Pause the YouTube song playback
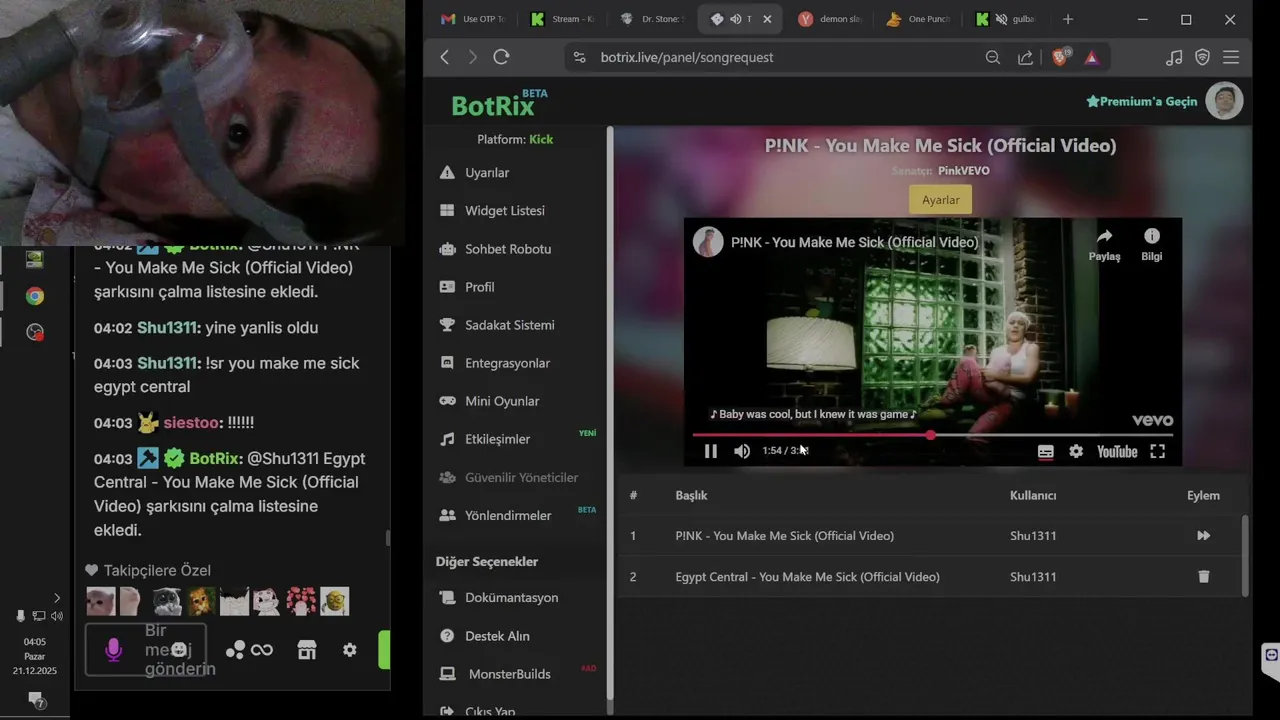1280x720 pixels. click(x=710, y=451)
